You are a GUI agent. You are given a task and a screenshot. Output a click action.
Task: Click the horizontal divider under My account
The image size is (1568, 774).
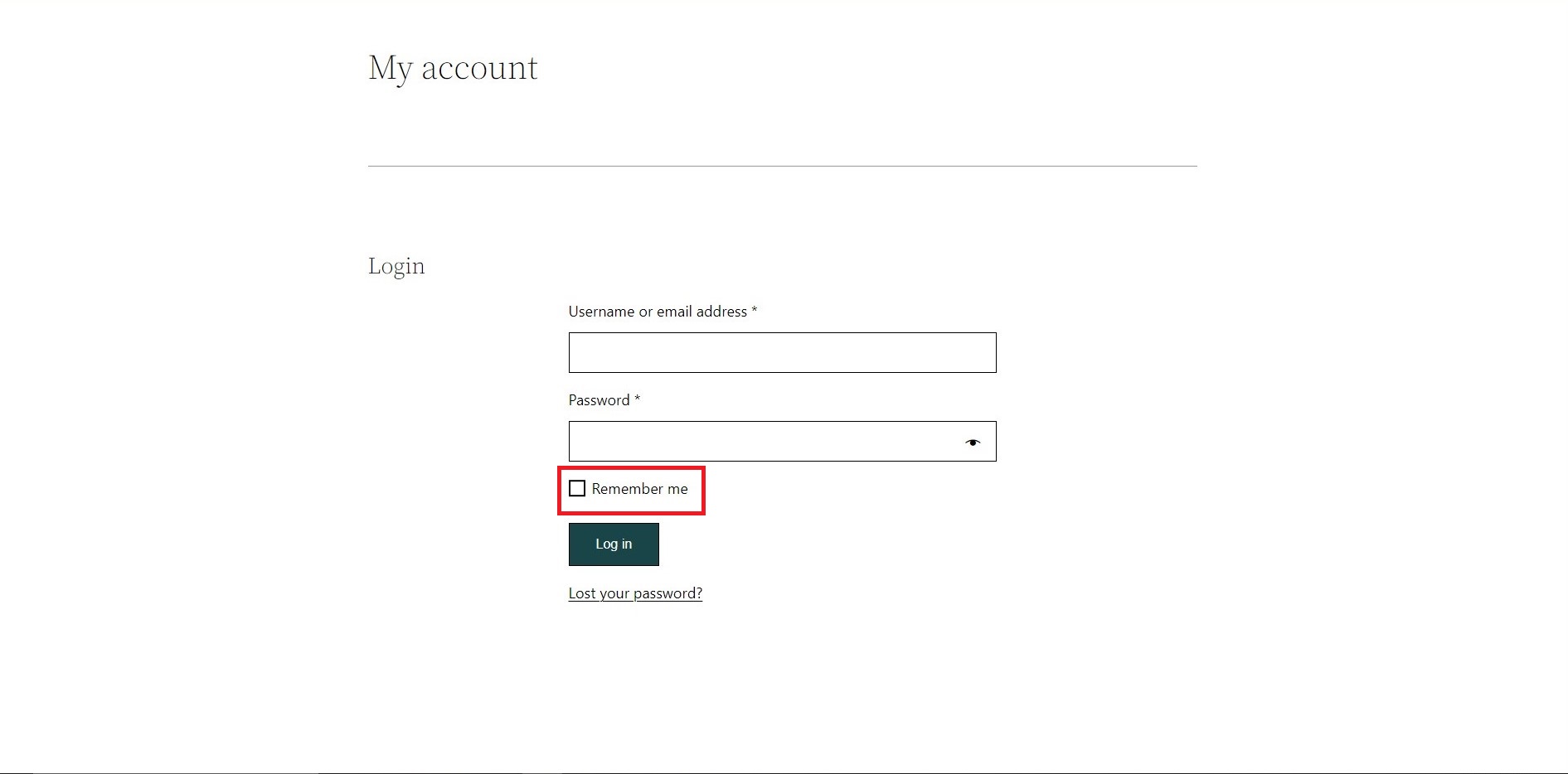click(782, 166)
